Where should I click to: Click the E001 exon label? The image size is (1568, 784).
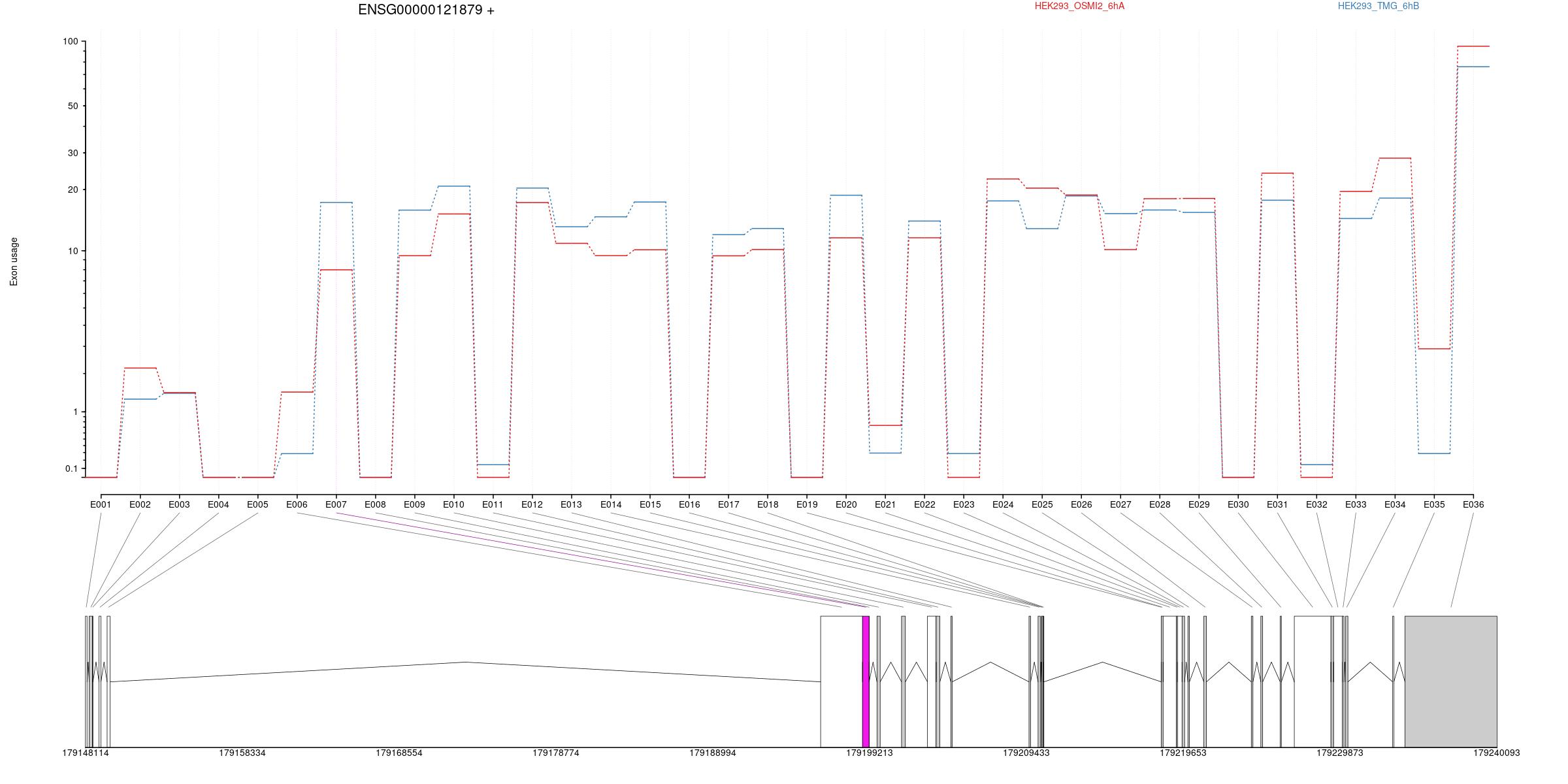(101, 504)
